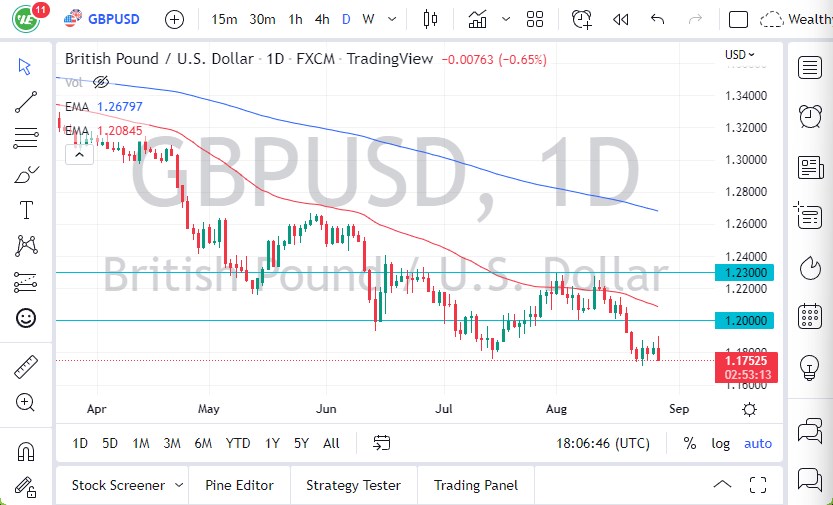Open the emoji icons tool

[x=26, y=318]
